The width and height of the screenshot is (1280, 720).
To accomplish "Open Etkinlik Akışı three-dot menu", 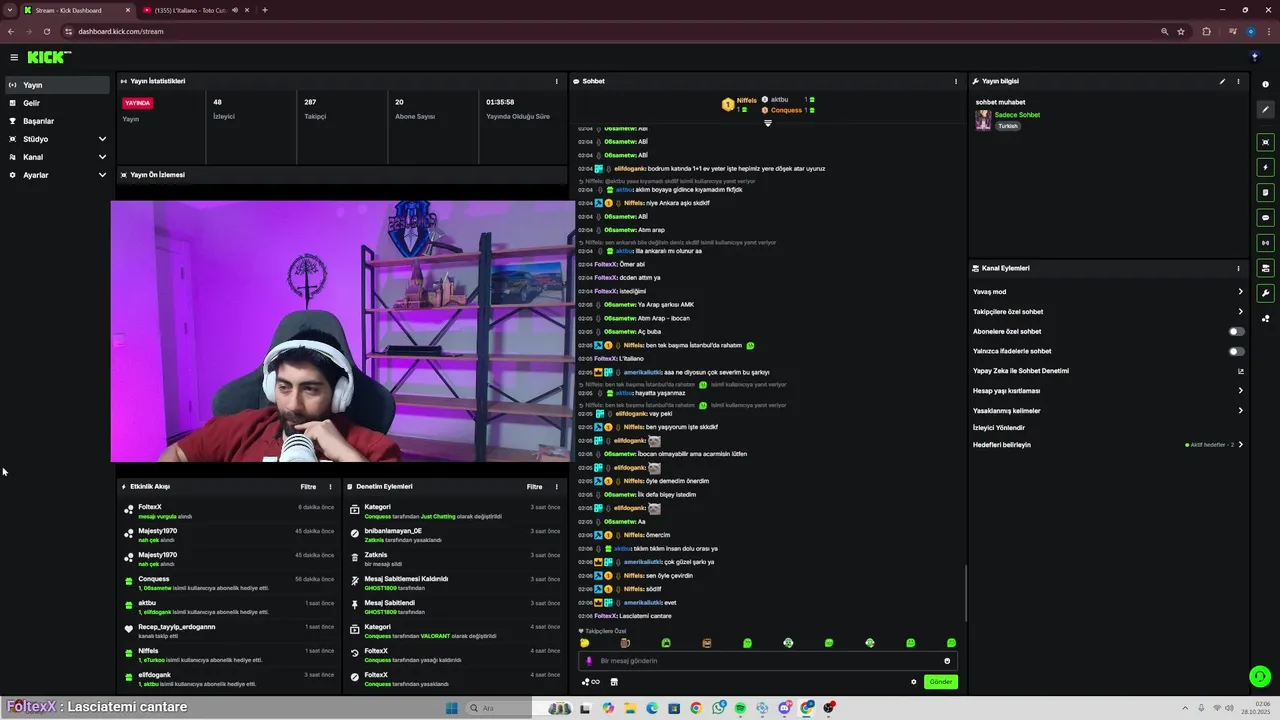I will pyautogui.click(x=330, y=487).
